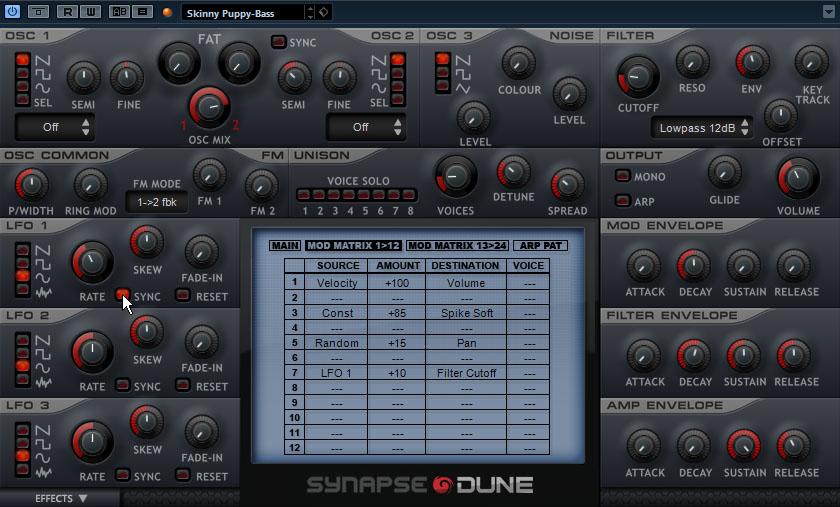This screenshot has height=507, width=840.
Task: Toggle LFO 2 SYNC switch
Action: [x=123, y=385]
